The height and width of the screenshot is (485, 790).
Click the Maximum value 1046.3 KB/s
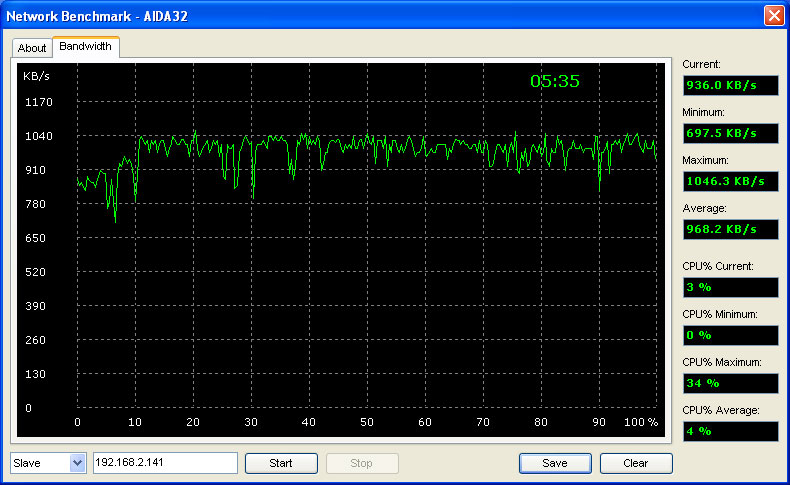click(x=731, y=181)
